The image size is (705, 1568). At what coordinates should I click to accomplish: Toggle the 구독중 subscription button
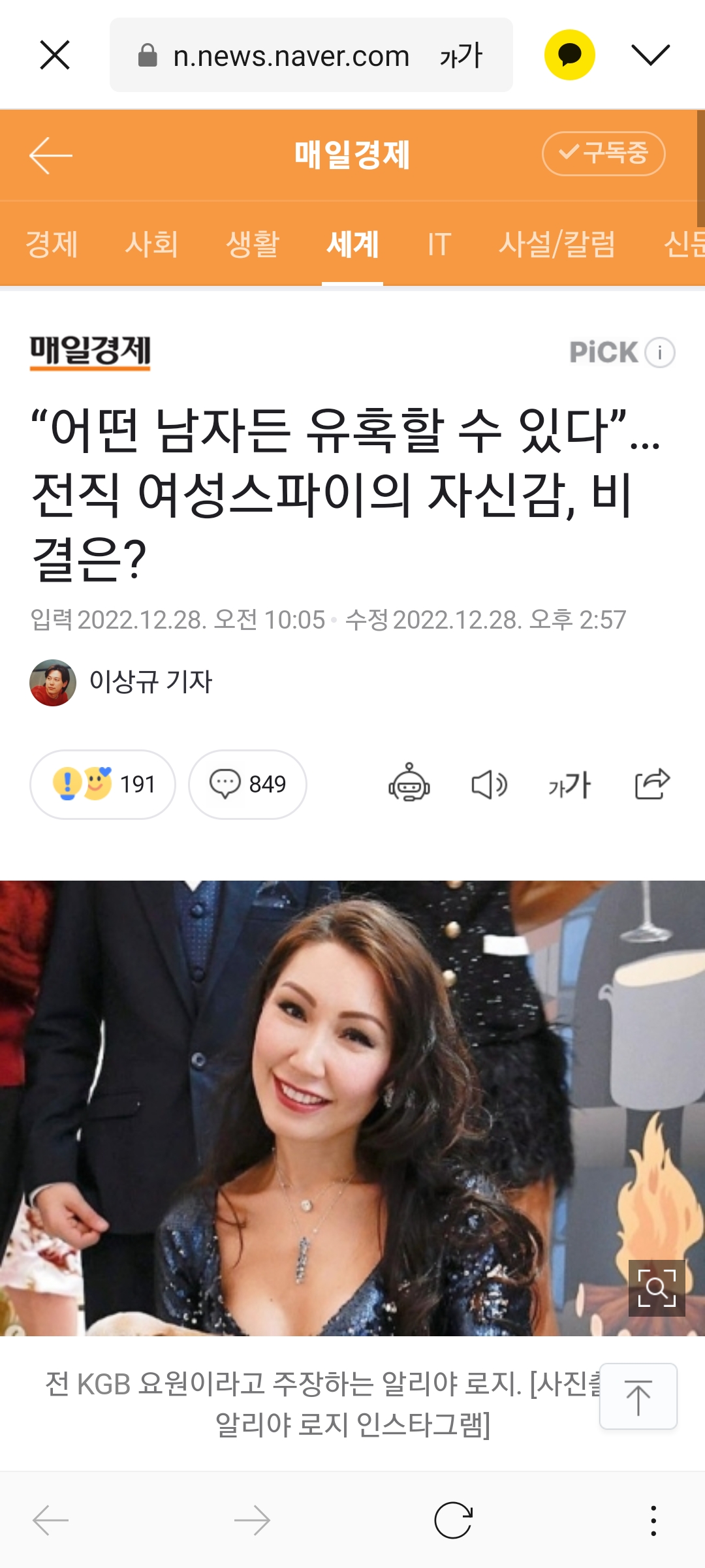click(604, 153)
